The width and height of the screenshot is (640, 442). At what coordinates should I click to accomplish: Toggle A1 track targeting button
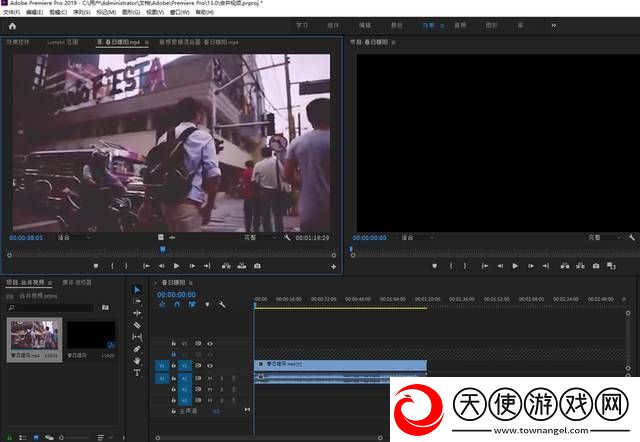[184, 378]
